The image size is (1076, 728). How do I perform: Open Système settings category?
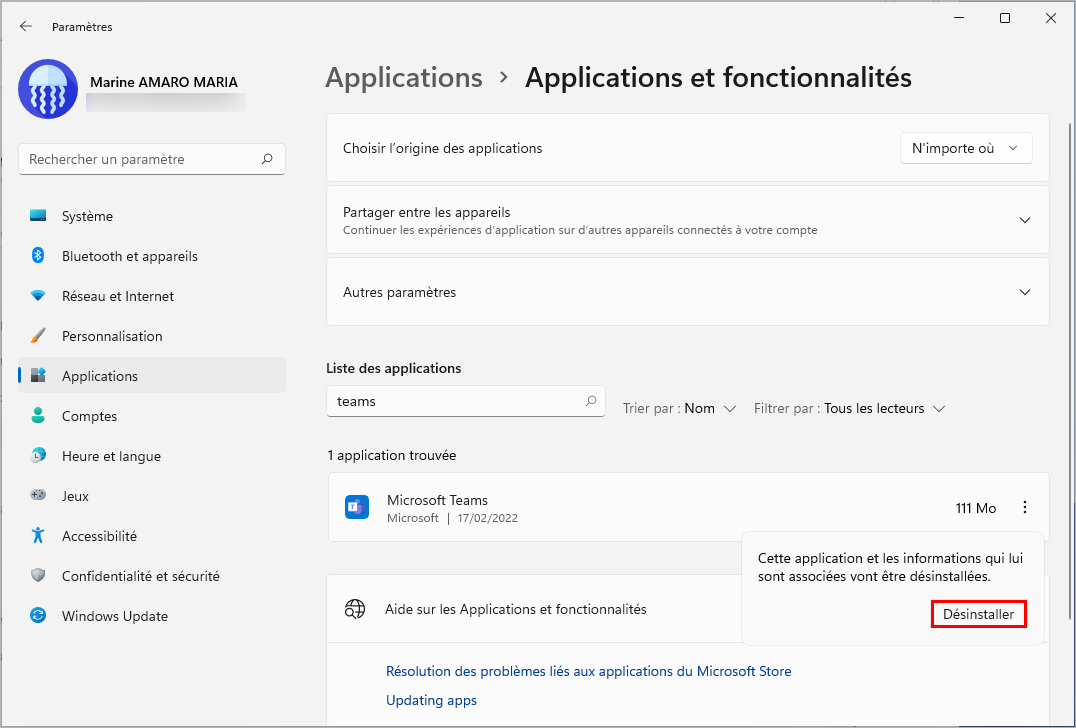152,216
